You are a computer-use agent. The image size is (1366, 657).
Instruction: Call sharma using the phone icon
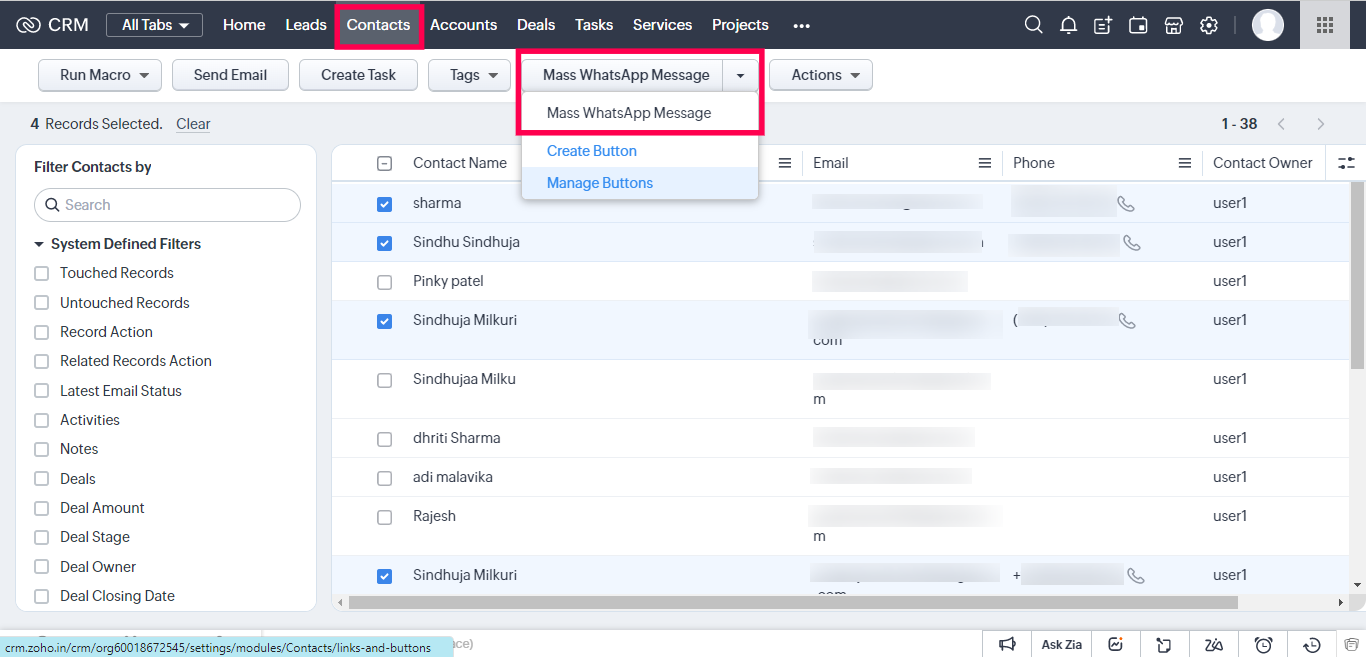click(x=1126, y=204)
